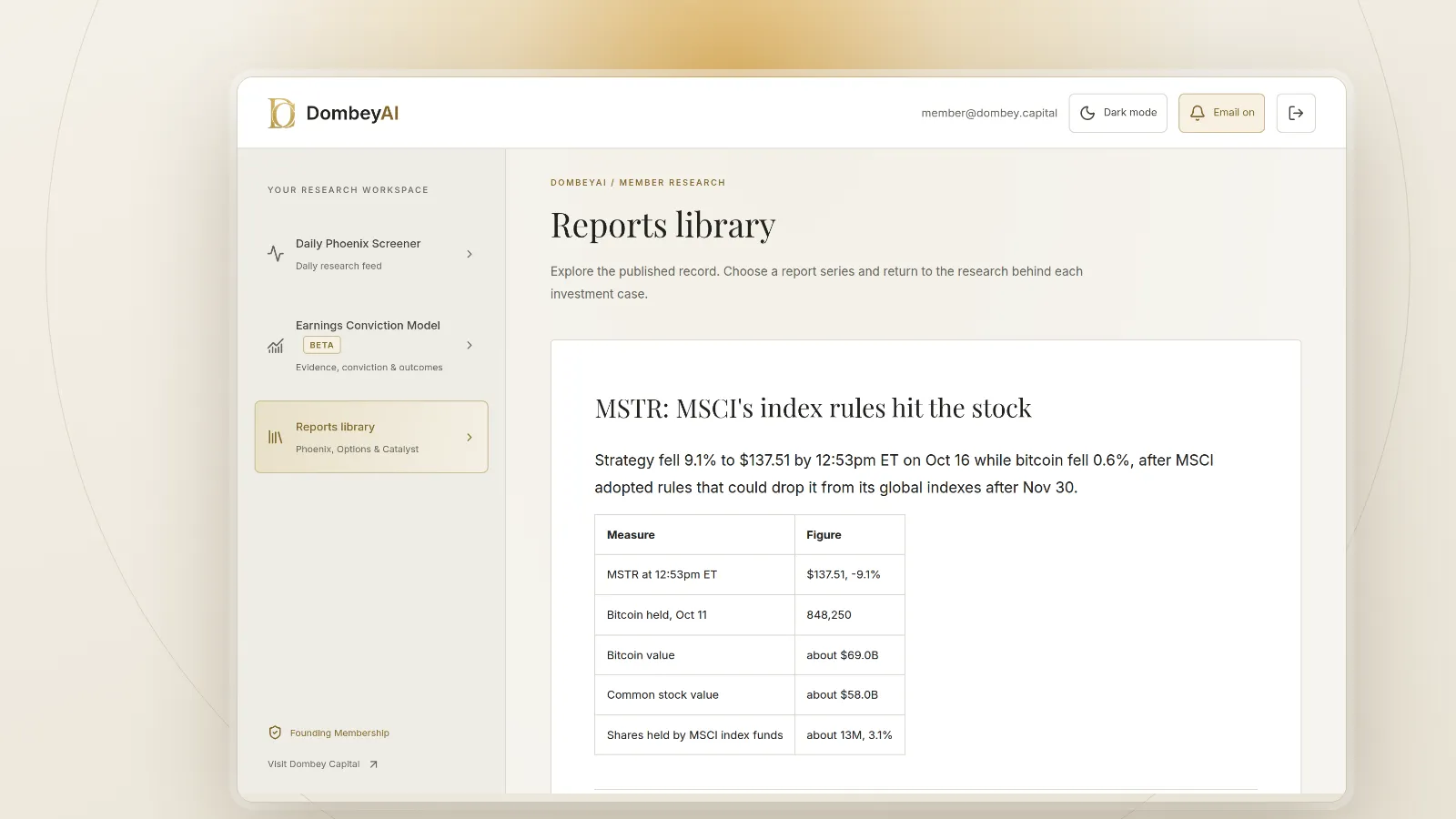Viewport: 1456px width, 819px height.
Task: Click the moon icon in Dark mode
Action: 1087,113
